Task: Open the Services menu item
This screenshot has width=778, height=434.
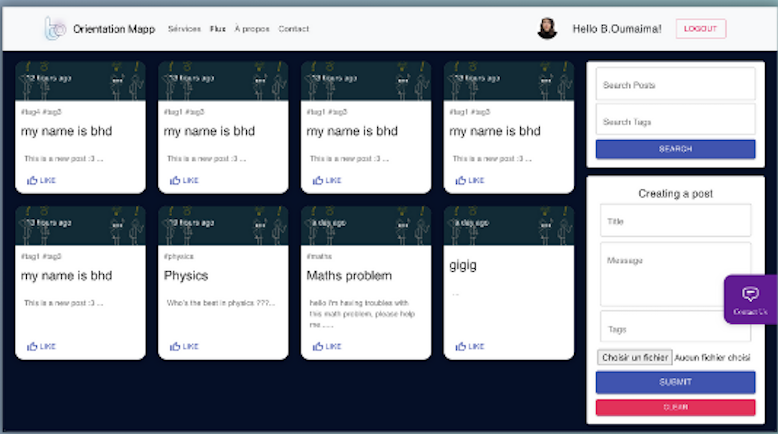Action: click(184, 29)
